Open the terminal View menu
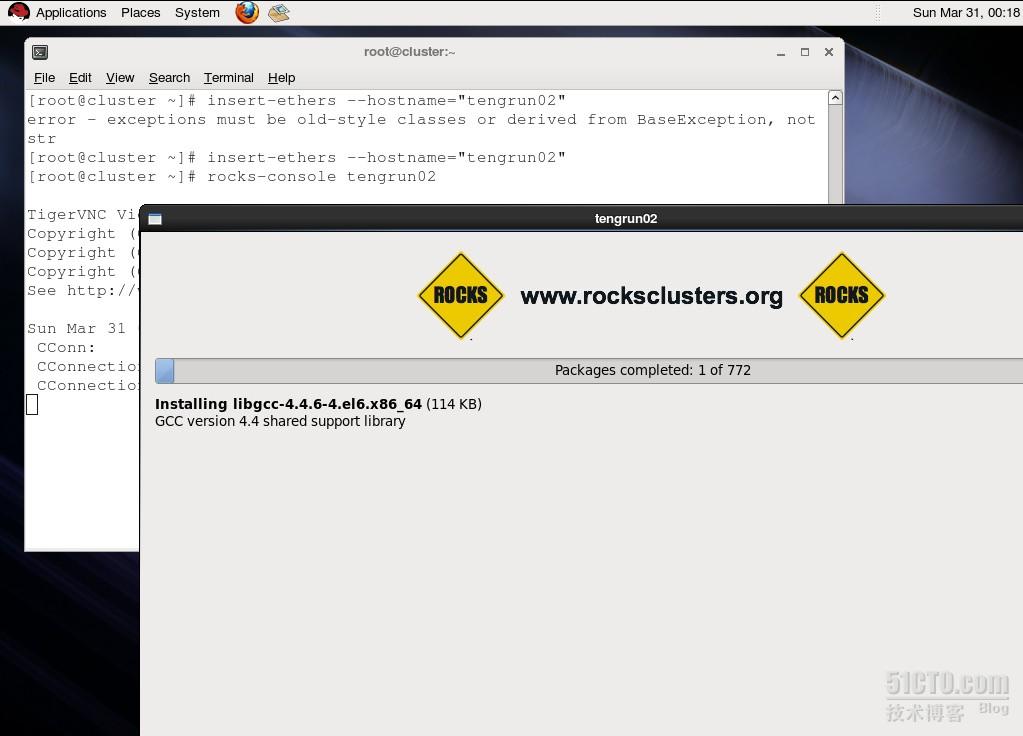The height and width of the screenshot is (736, 1023). click(120, 78)
